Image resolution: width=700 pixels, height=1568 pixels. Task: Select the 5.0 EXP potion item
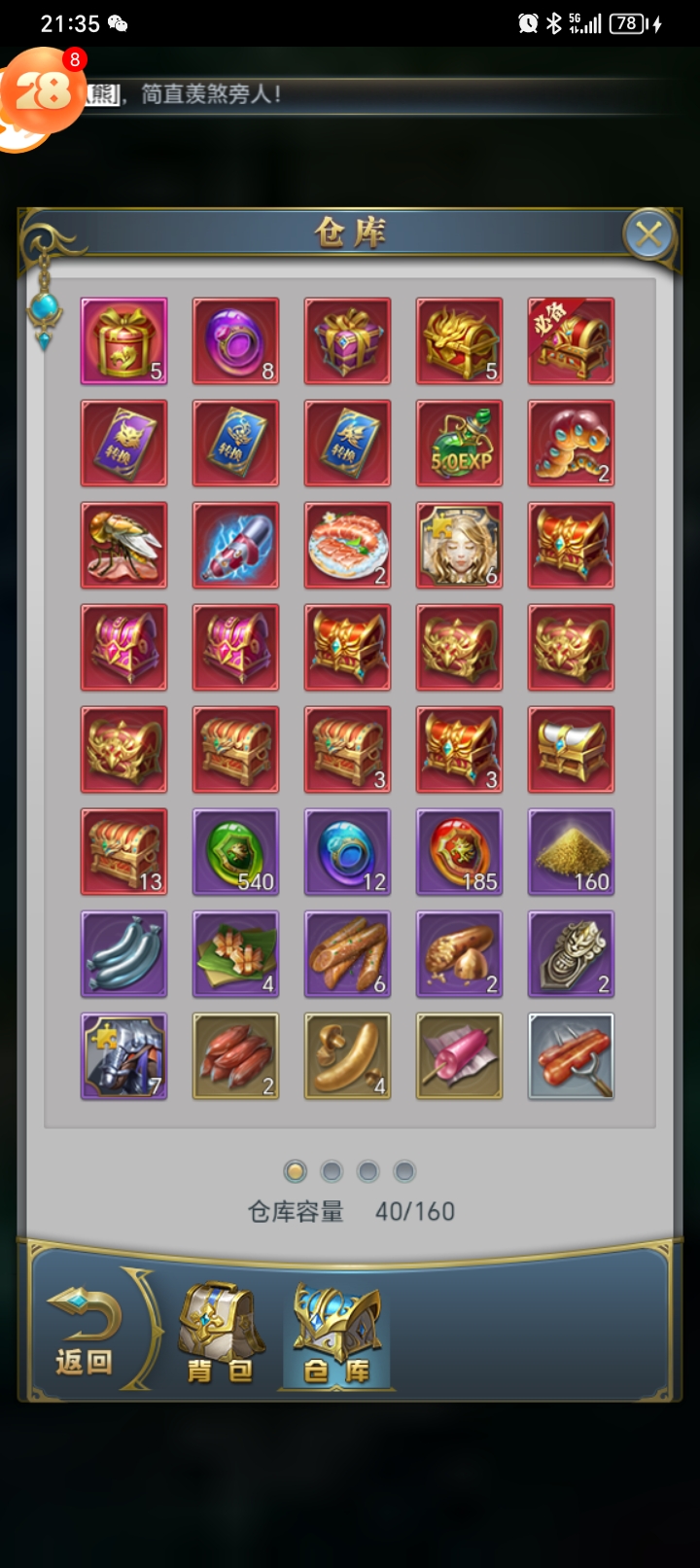coord(459,443)
